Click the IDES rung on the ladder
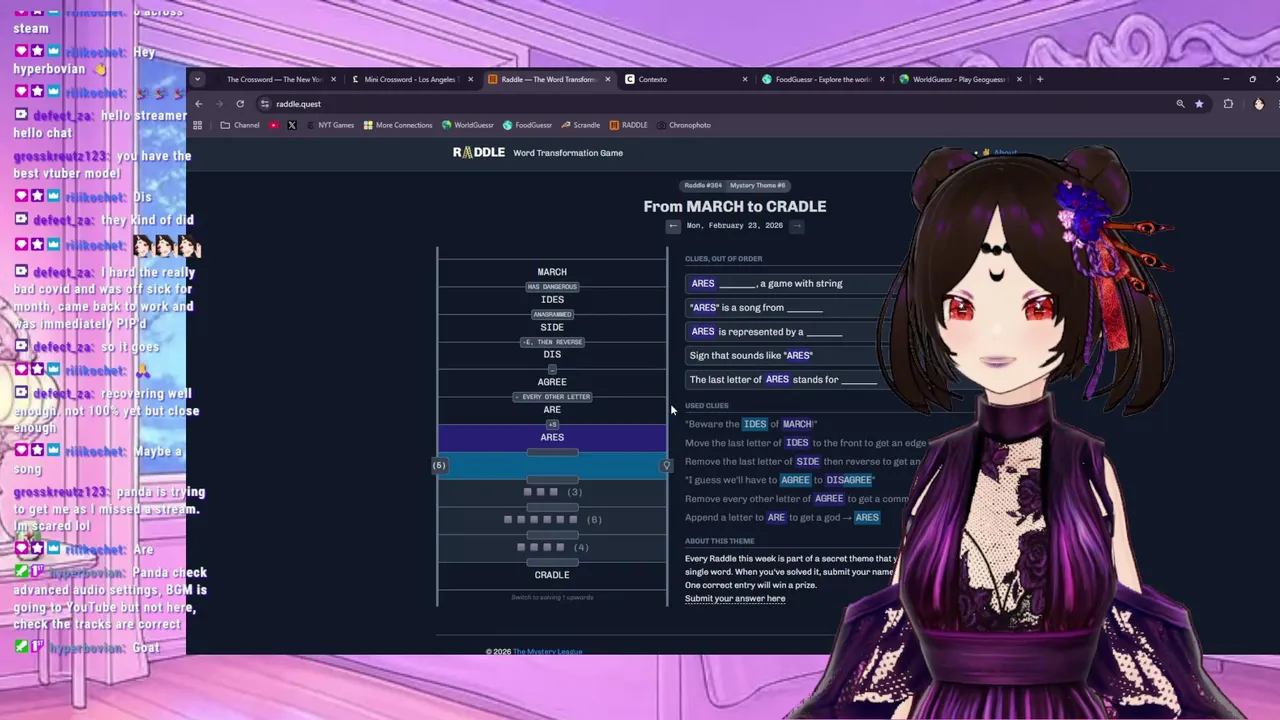The image size is (1280, 720). coord(552,300)
